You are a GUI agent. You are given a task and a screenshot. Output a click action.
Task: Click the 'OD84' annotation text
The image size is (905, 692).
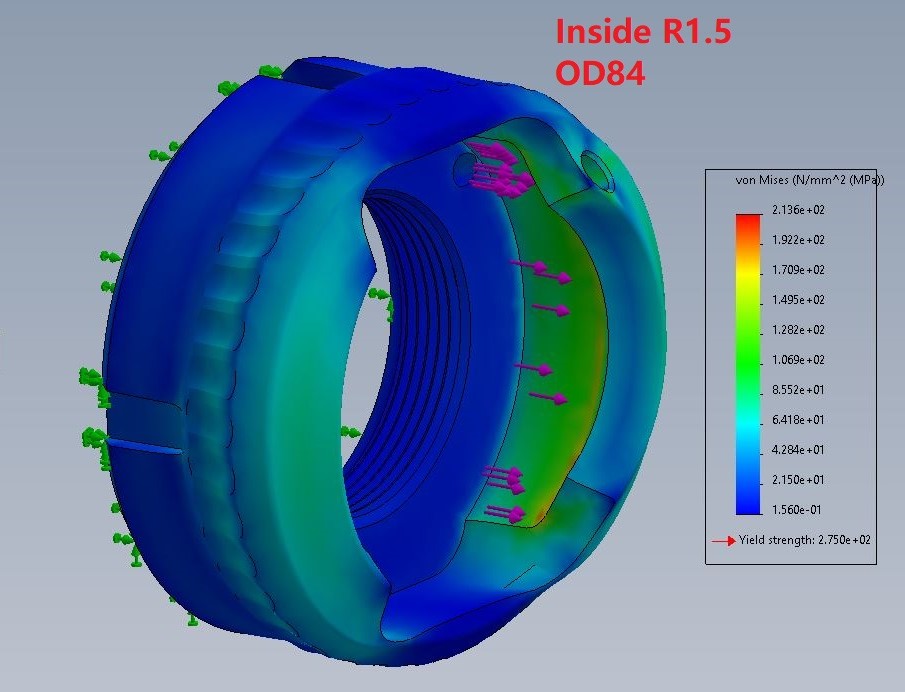pyautogui.click(x=600, y=73)
